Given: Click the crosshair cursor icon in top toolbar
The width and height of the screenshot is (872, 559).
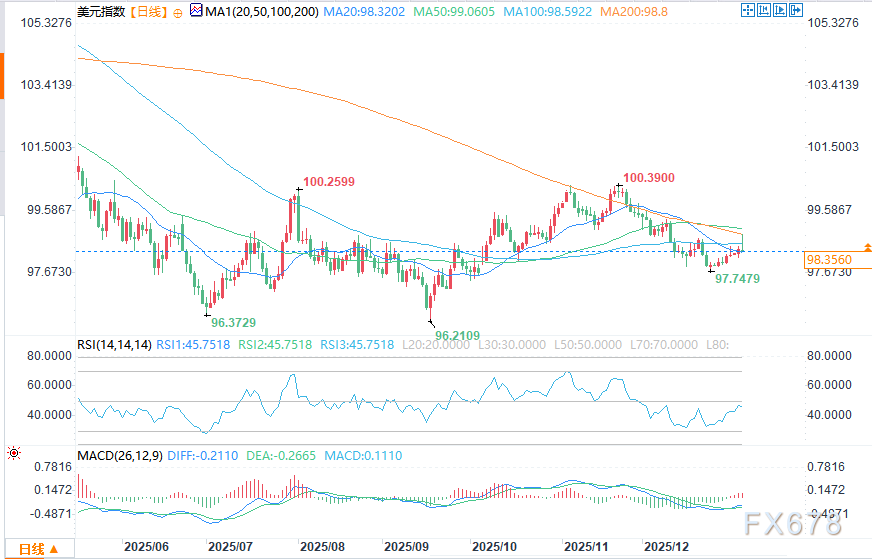Looking at the screenshot, I should [x=748, y=10].
